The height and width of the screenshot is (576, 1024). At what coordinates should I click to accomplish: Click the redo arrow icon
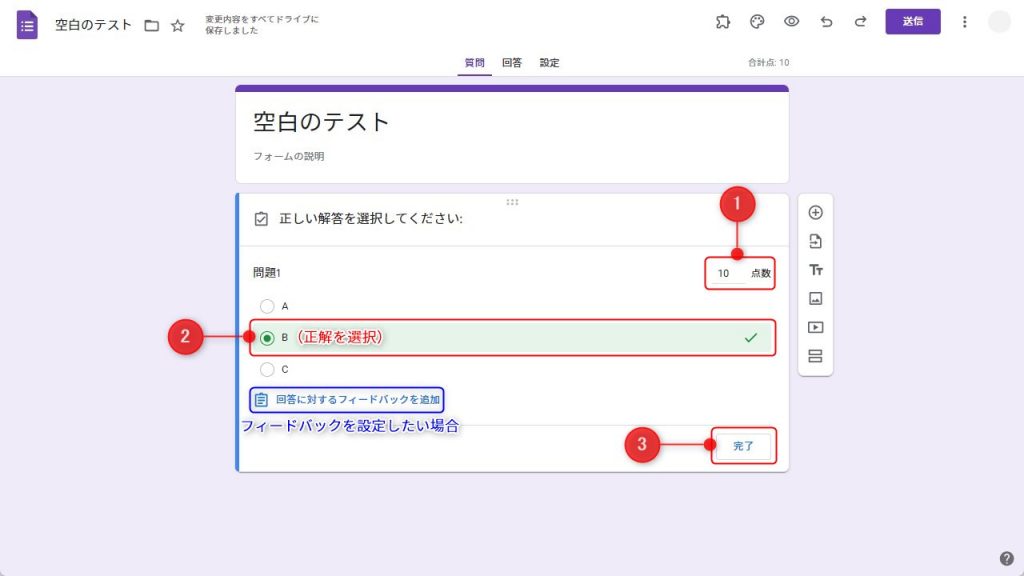point(861,22)
